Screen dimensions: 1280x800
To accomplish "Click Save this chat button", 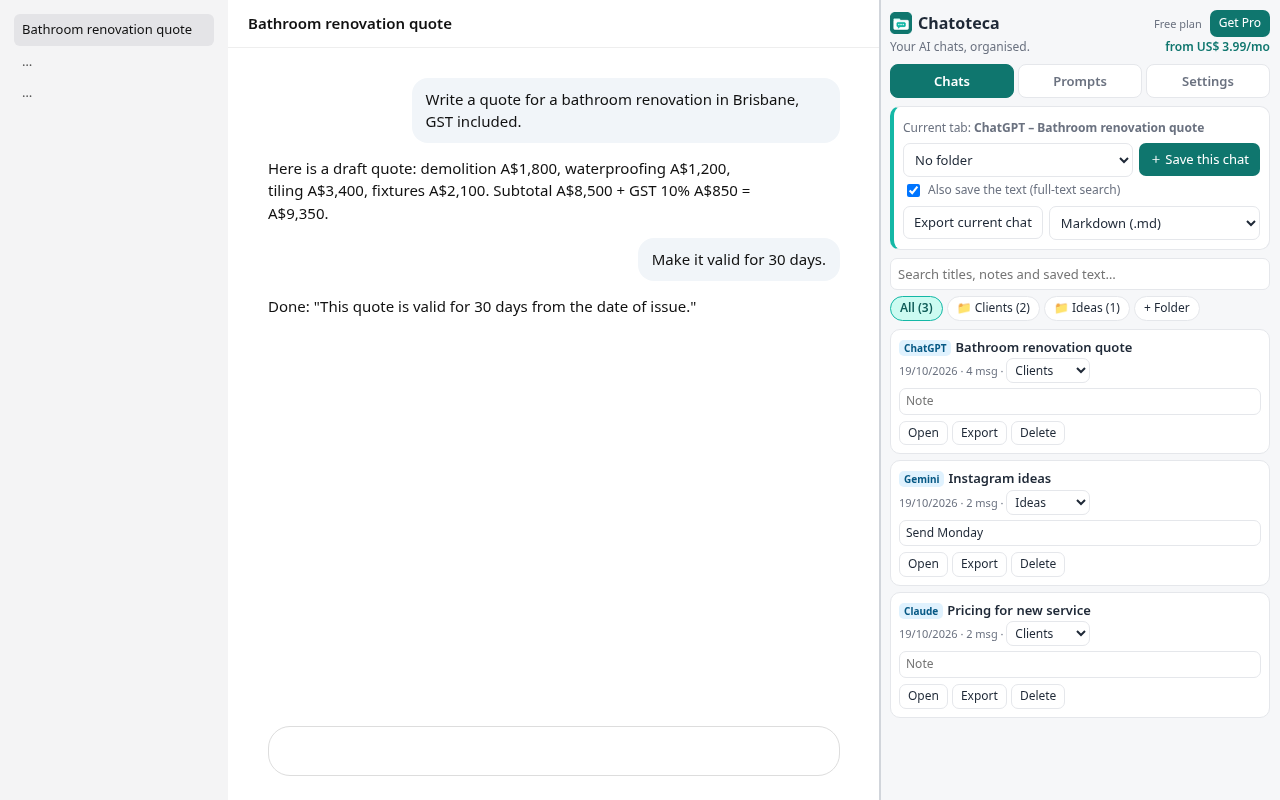I will tap(1199, 160).
